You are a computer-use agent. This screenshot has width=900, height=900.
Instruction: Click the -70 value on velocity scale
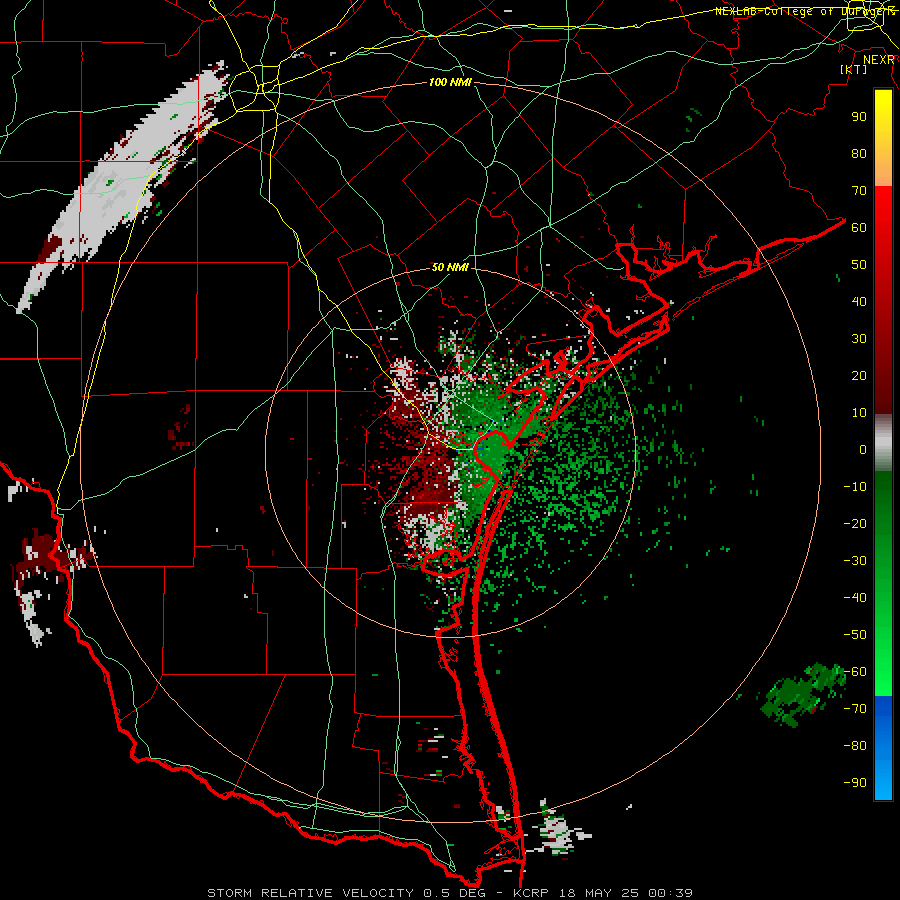[x=855, y=709]
